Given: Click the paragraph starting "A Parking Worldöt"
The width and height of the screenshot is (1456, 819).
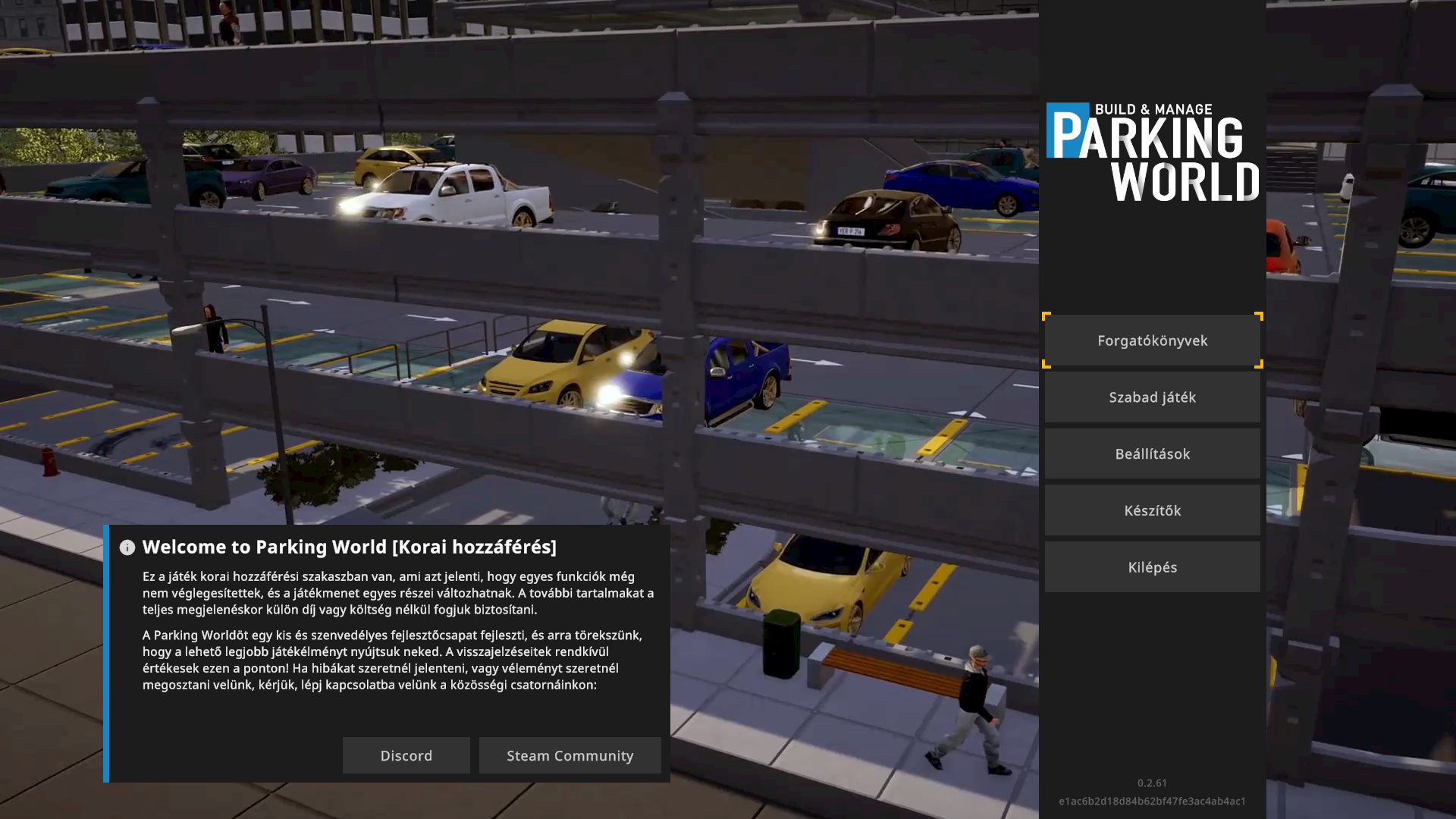Looking at the screenshot, I should (393, 660).
